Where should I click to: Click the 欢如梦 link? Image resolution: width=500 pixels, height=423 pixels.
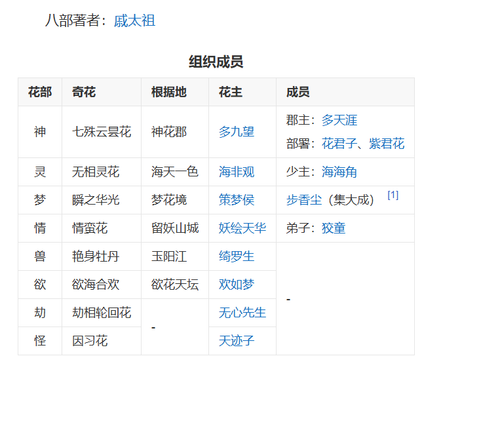coord(236,285)
